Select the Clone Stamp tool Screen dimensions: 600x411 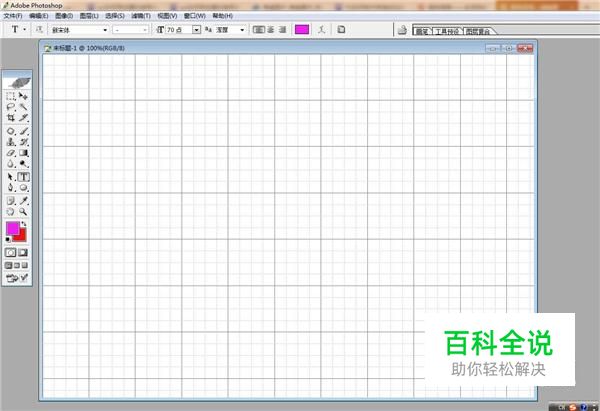[x=11, y=142]
